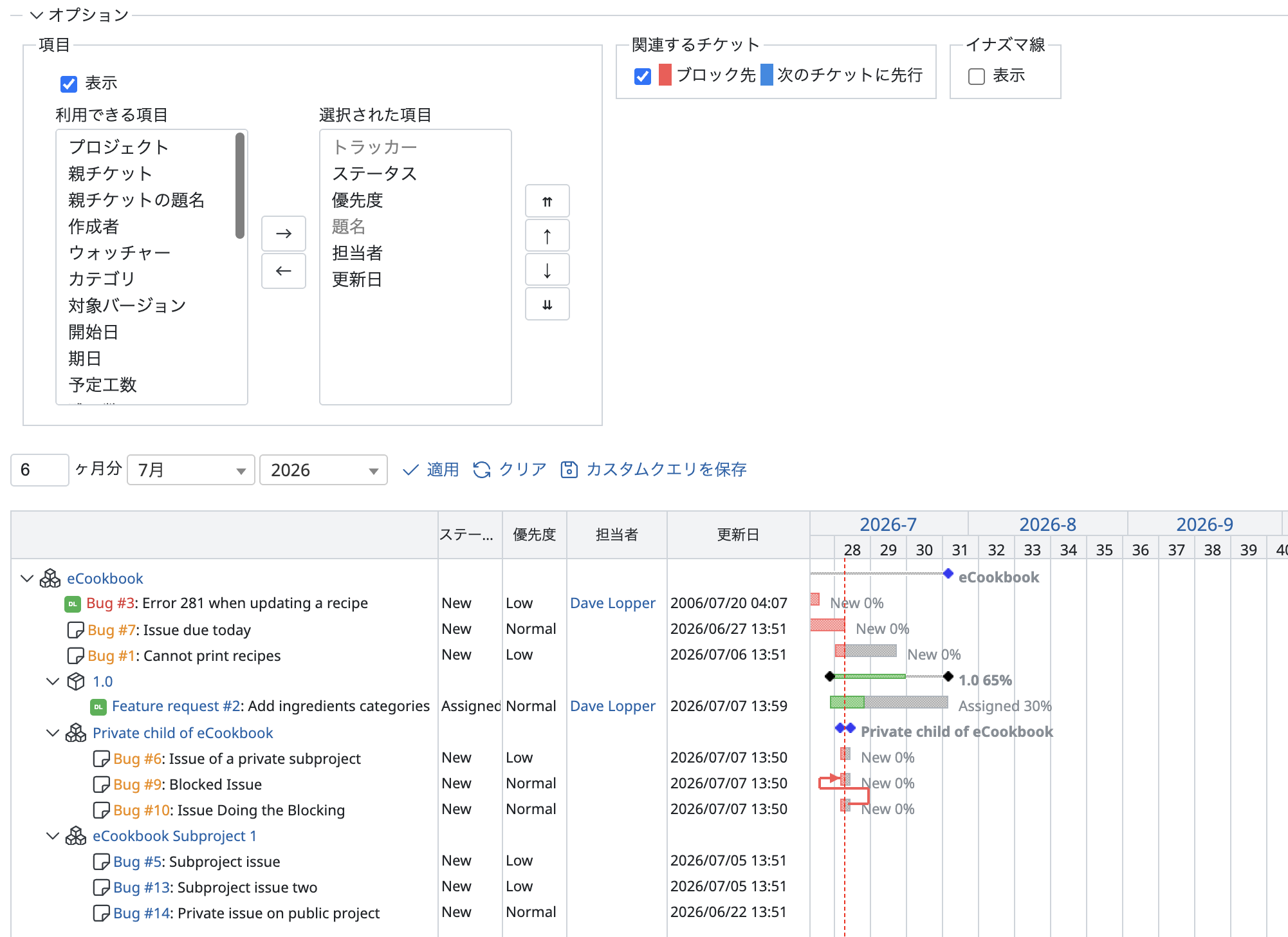Screen dimensions: 1288x937
Task: Click the issue icon beside Bug #7
Action: tap(76, 629)
